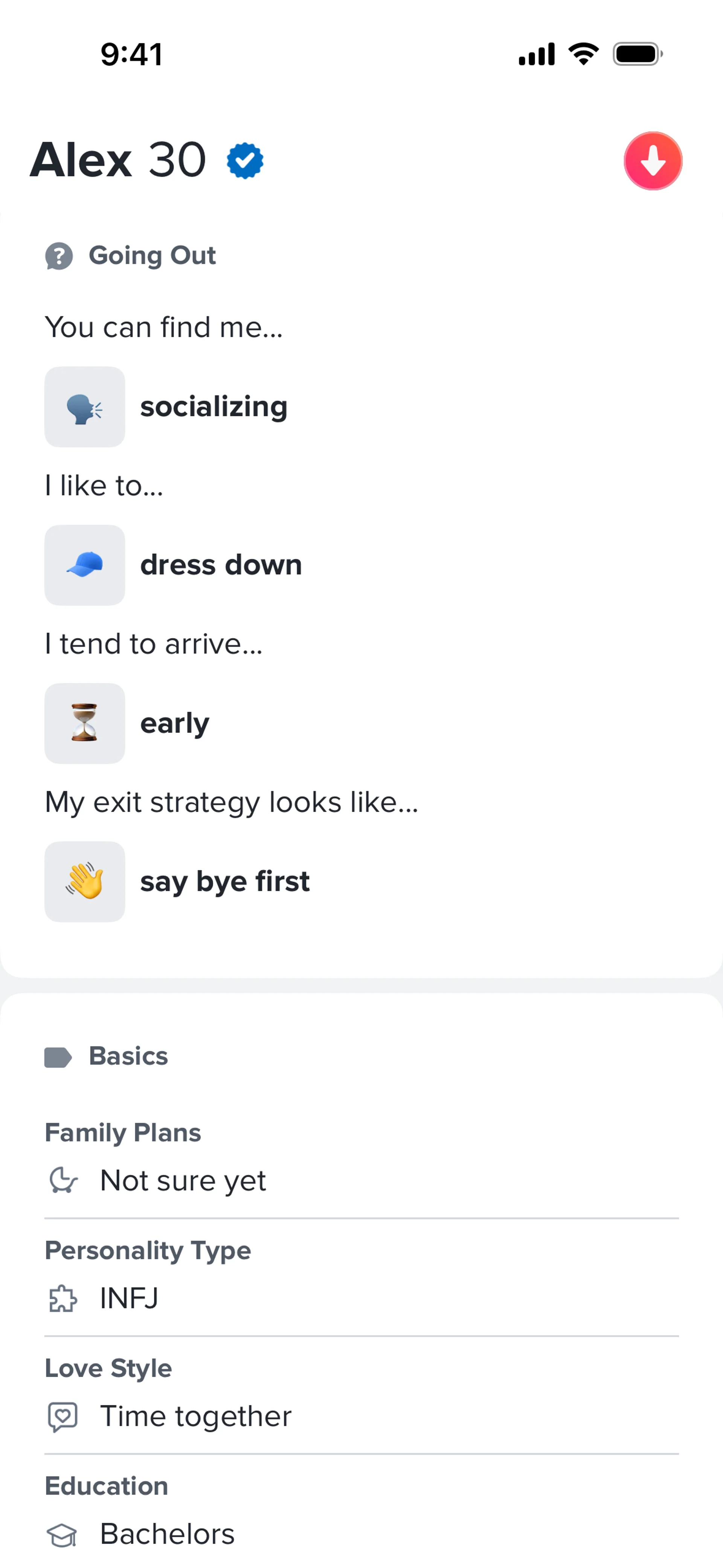This screenshot has height=1568, width=723.
Task: Tap the blue verified badge next to Alex
Action: (245, 161)
